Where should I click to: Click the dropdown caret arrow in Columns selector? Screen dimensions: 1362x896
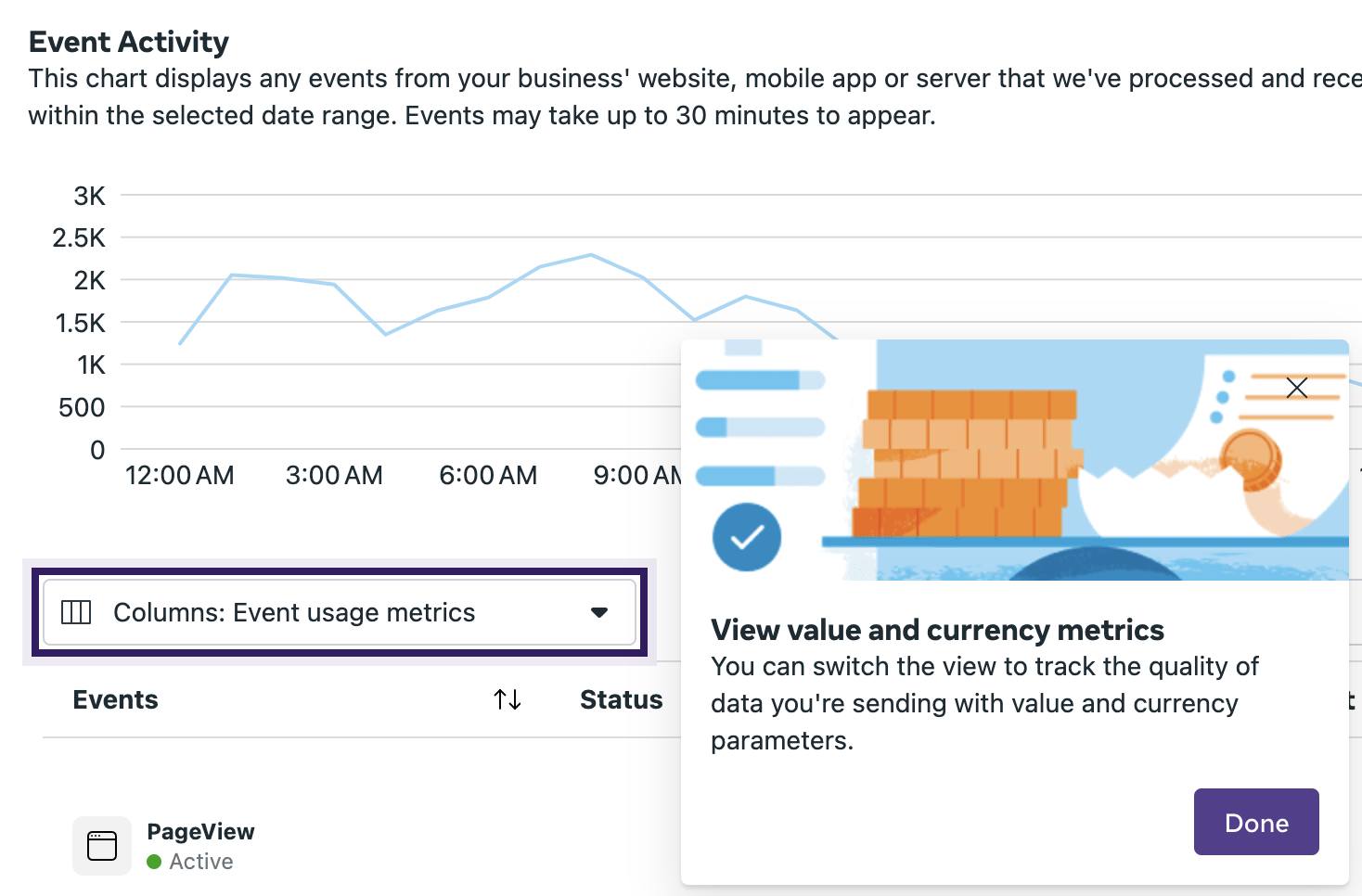coord(599,612)
